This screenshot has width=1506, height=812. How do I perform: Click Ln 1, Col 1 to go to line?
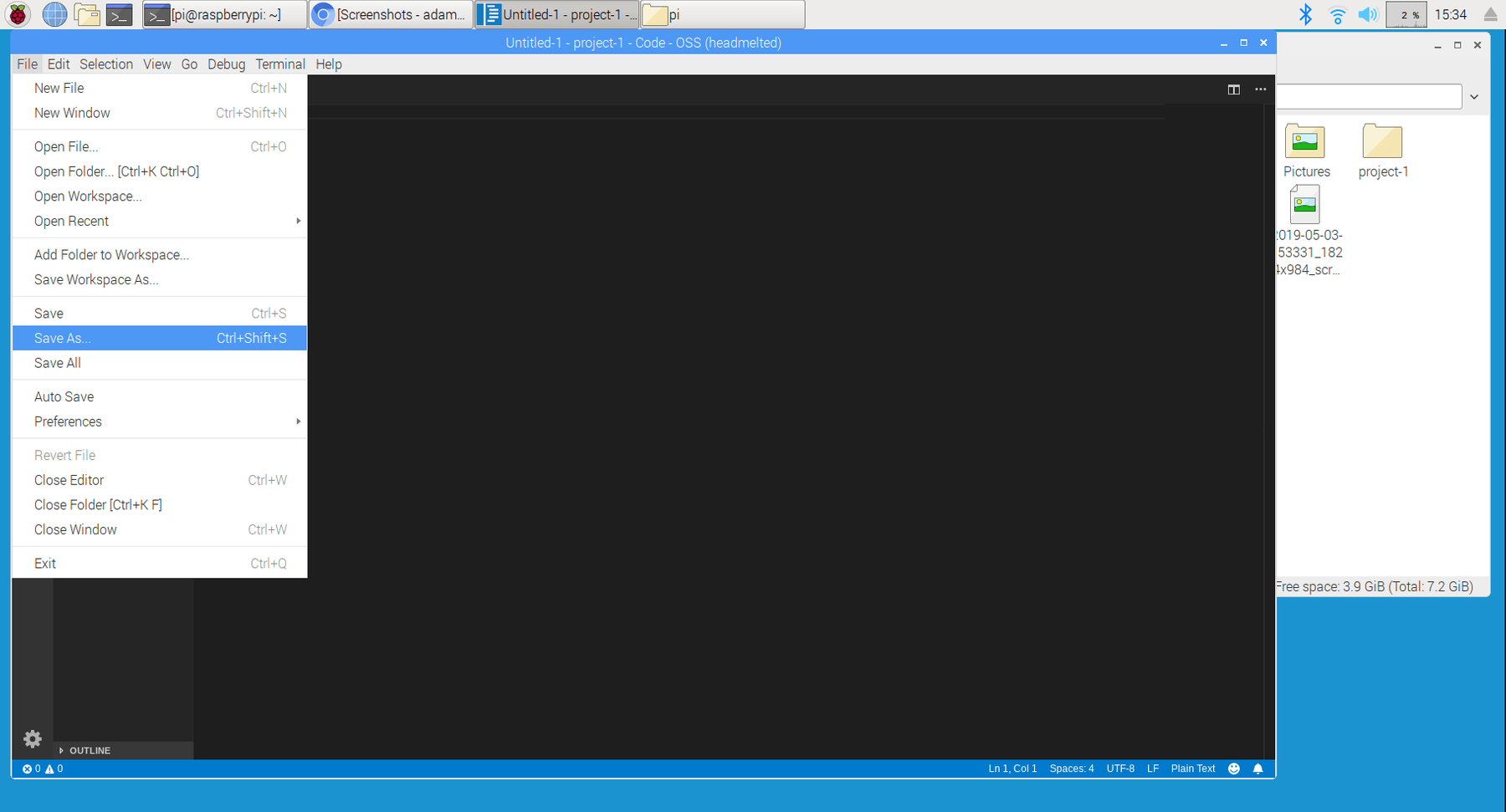tap(1012, 768)
